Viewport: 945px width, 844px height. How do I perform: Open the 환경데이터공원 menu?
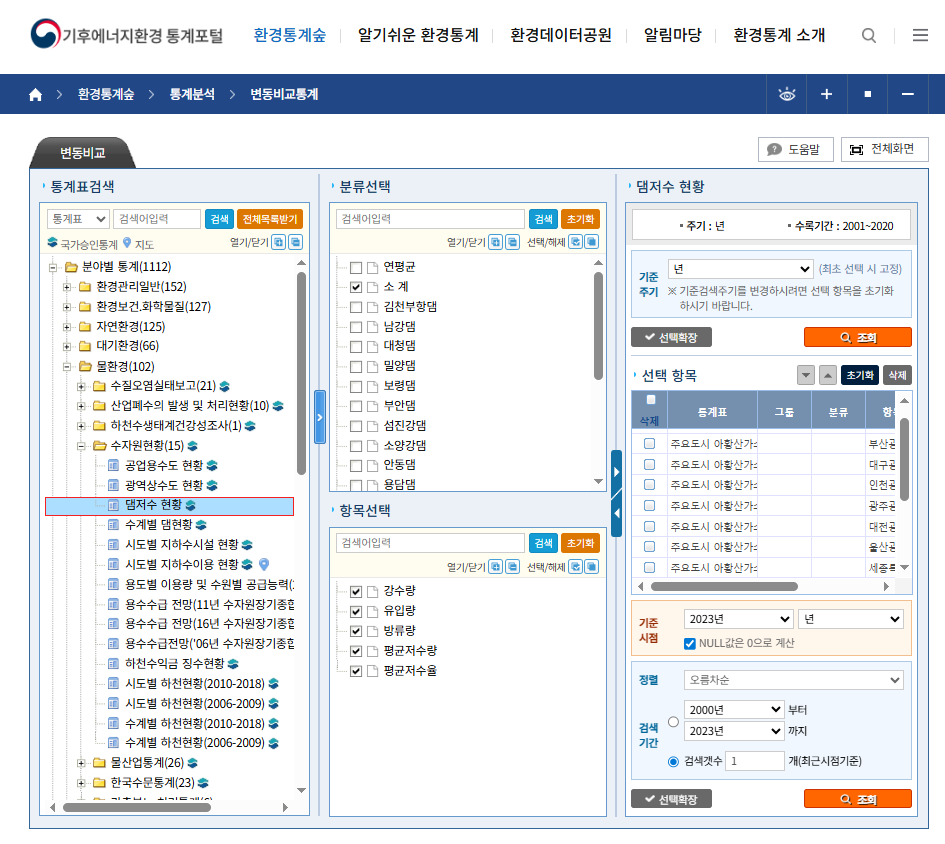point(560,36)
